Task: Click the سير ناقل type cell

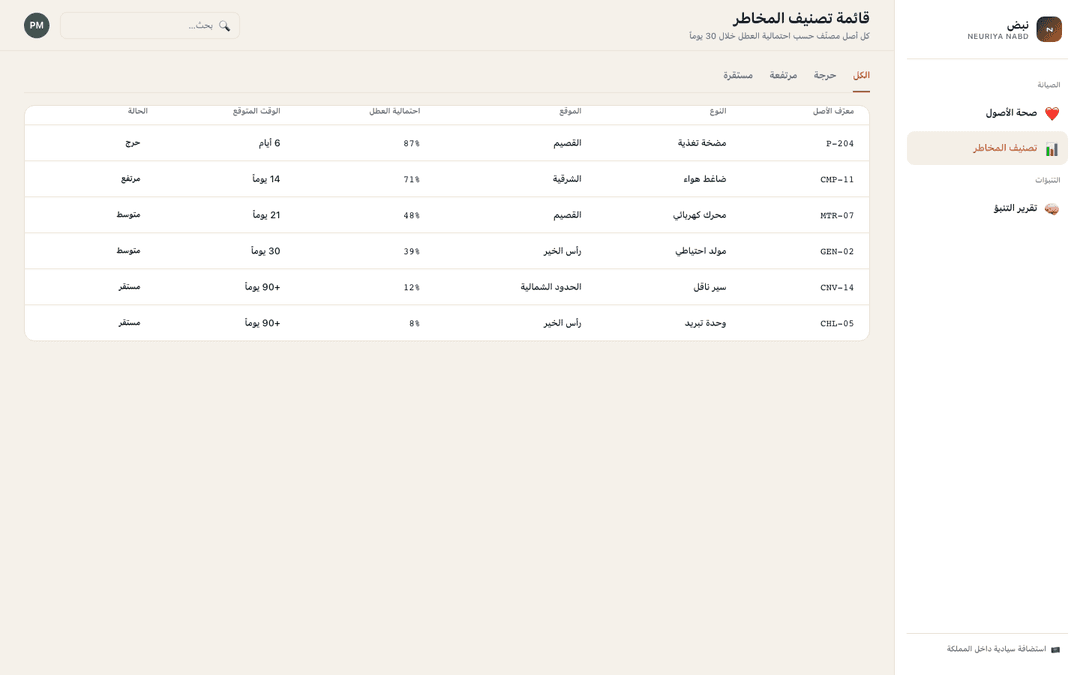Action: tap(709, 287)
